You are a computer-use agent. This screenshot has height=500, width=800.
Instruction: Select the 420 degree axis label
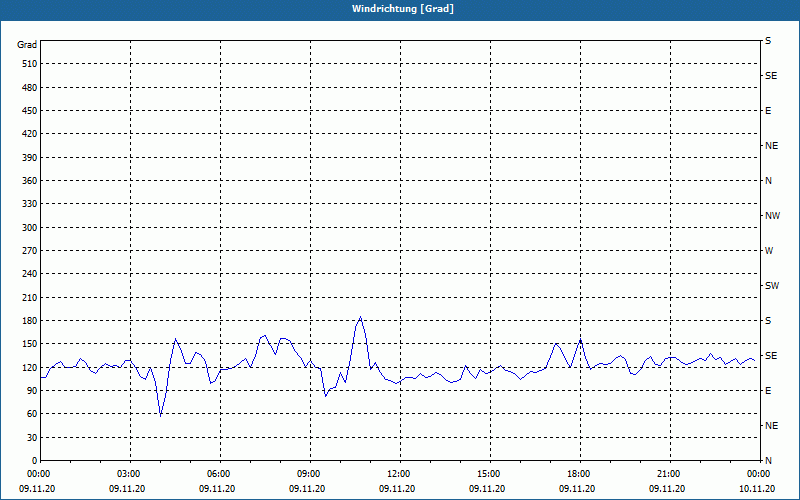(29, 134)
